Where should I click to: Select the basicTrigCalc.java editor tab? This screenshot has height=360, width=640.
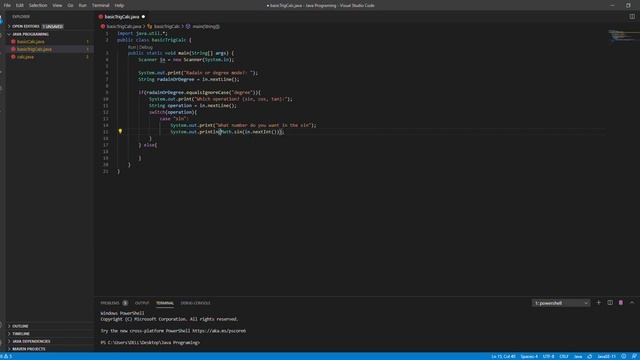(122, 17)
